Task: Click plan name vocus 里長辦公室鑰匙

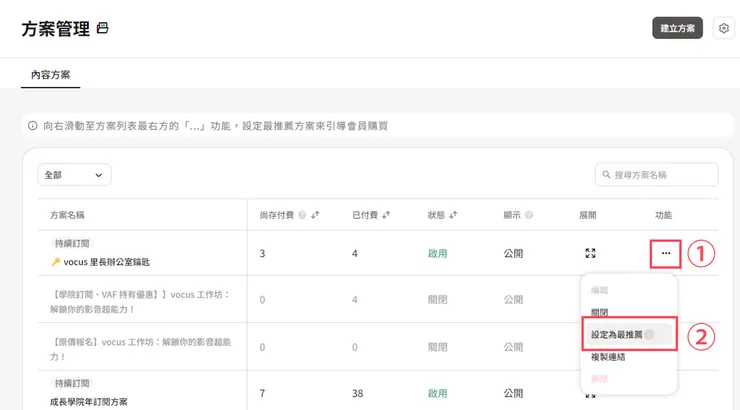Action: 107,262
